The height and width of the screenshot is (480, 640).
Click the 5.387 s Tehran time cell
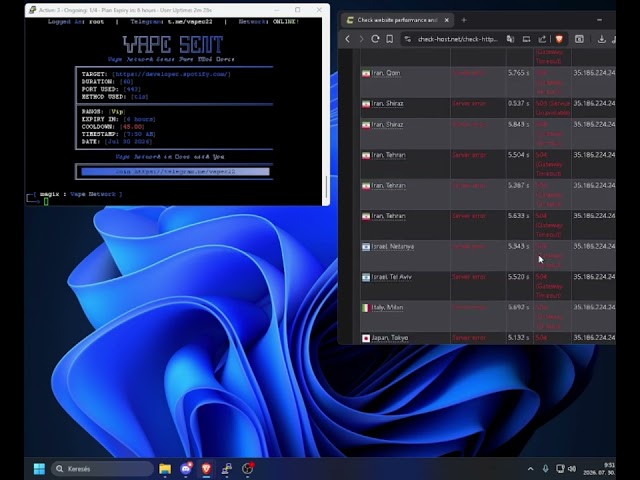pyautogui.click(x=518, y=186)
